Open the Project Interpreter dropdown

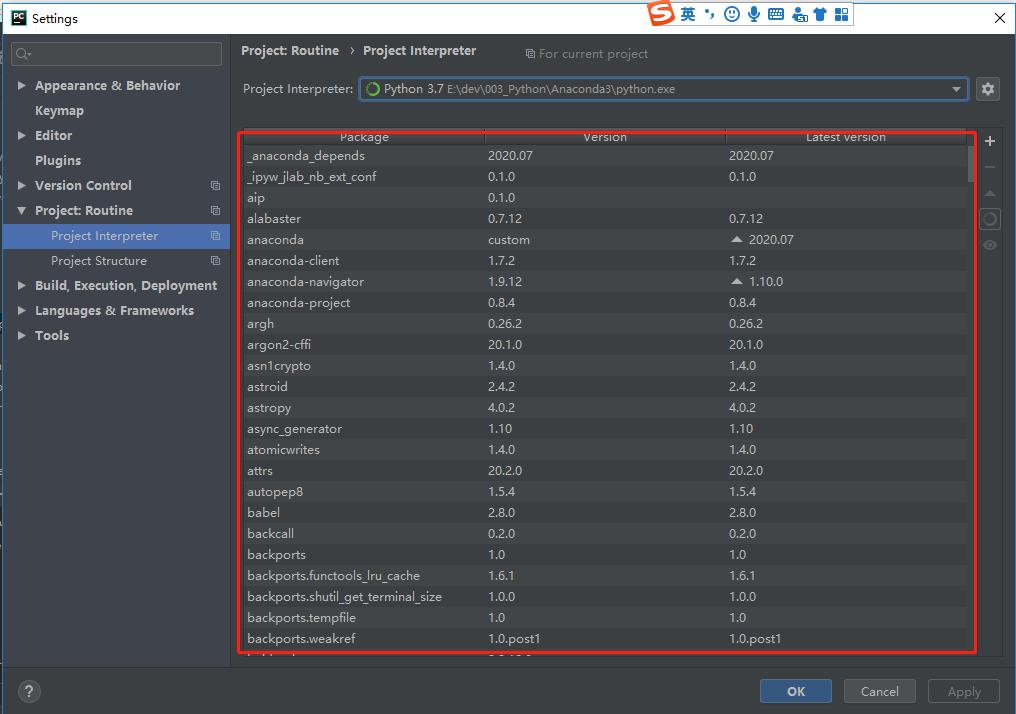click(x=956, y=89)
